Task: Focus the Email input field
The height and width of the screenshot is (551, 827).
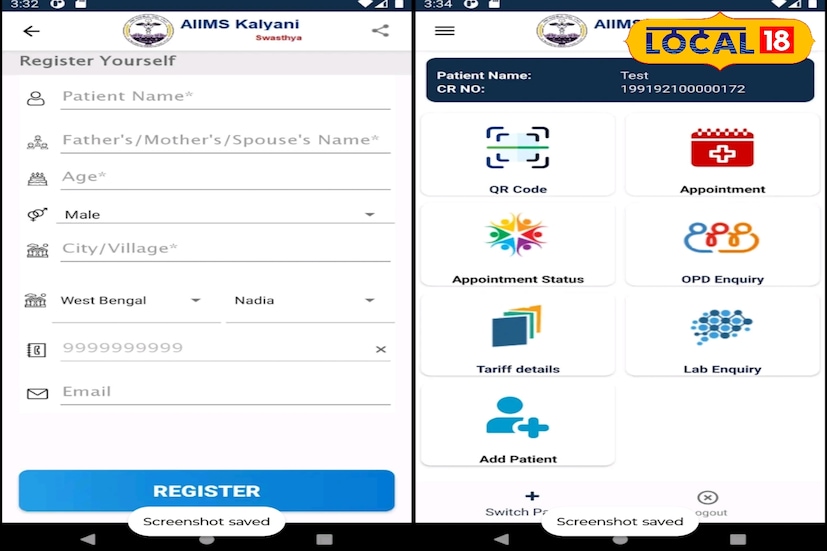Action: [225, 392]
